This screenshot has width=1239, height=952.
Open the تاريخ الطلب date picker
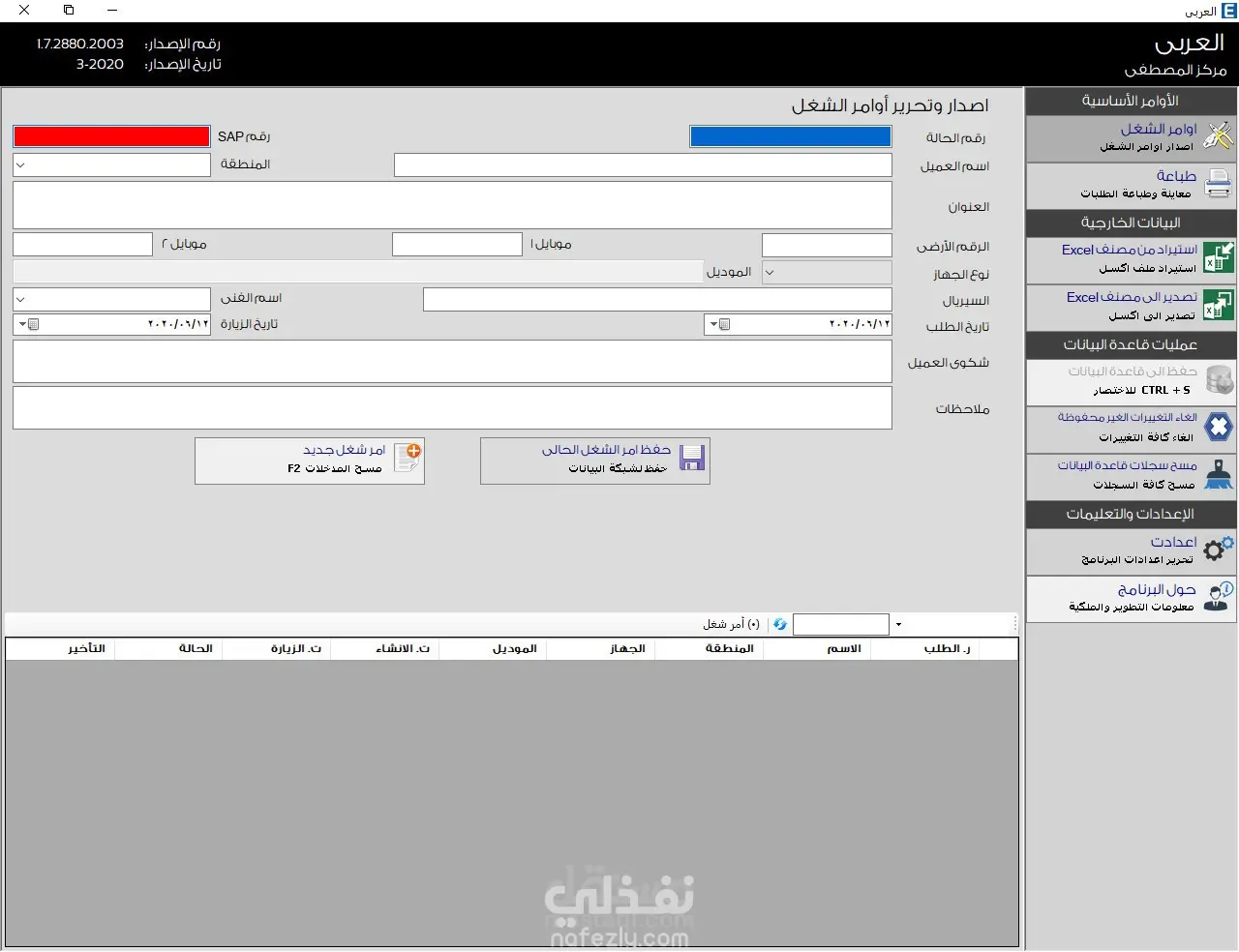click(x=718, y=324)
